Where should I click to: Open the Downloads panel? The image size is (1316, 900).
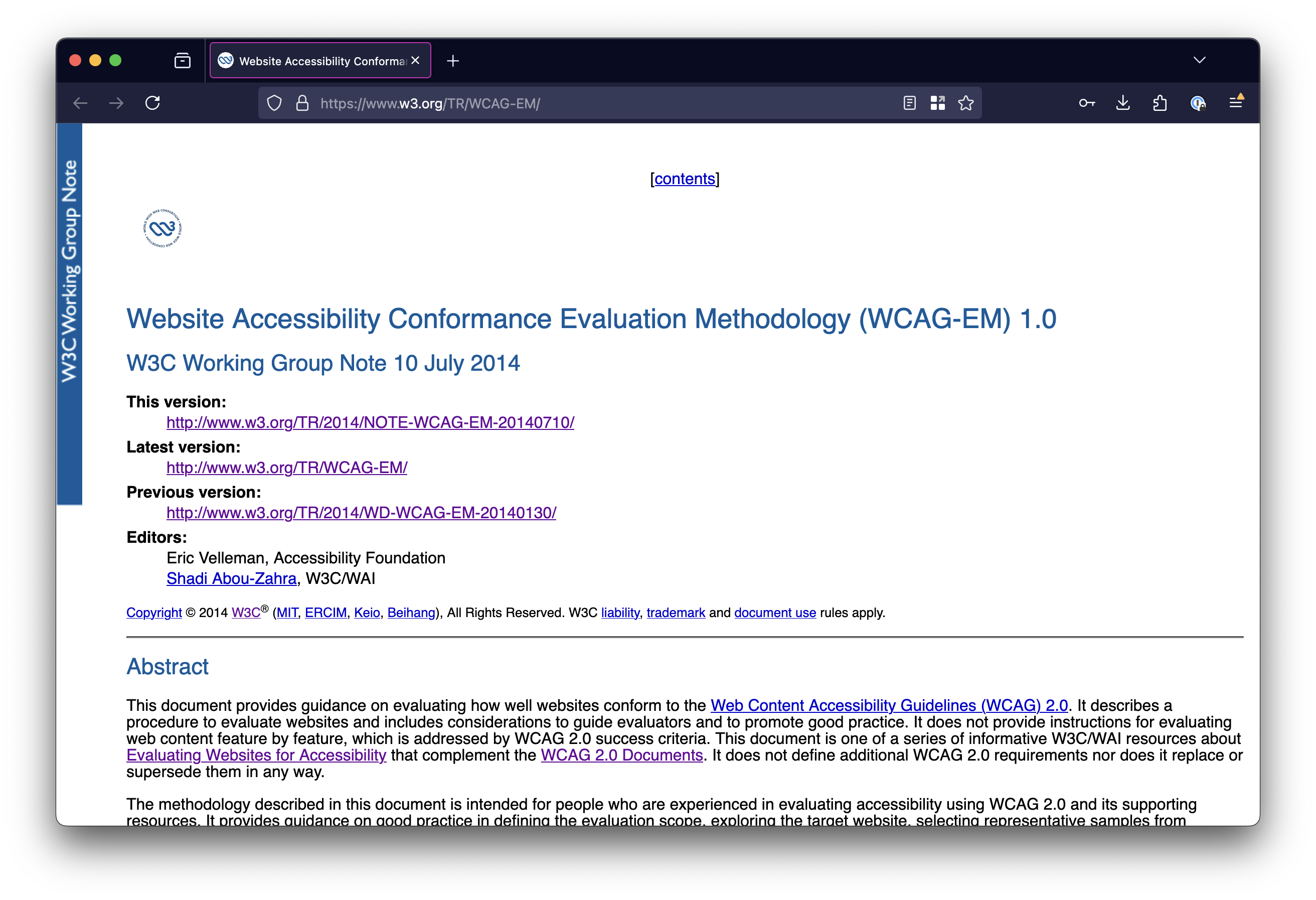pyautogui.click(x=1123, y=102)
